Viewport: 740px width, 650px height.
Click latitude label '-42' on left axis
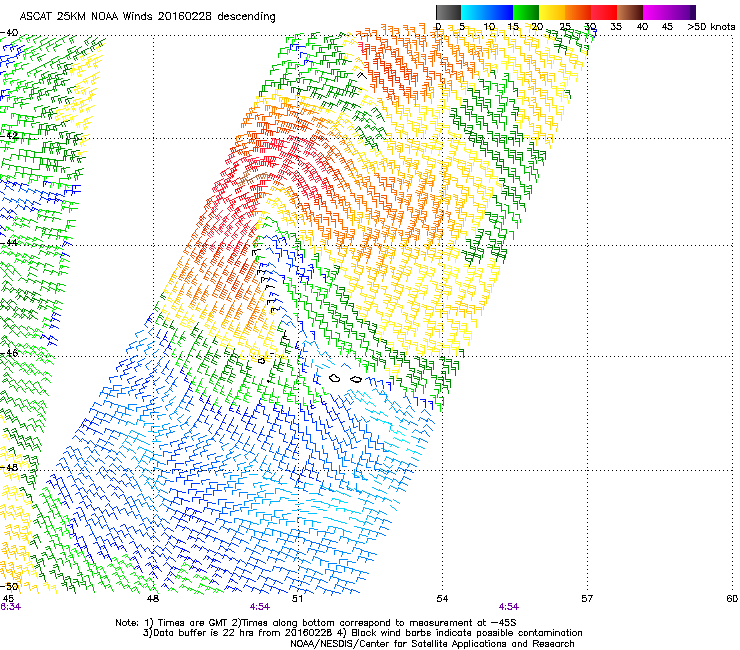[9, 135]
